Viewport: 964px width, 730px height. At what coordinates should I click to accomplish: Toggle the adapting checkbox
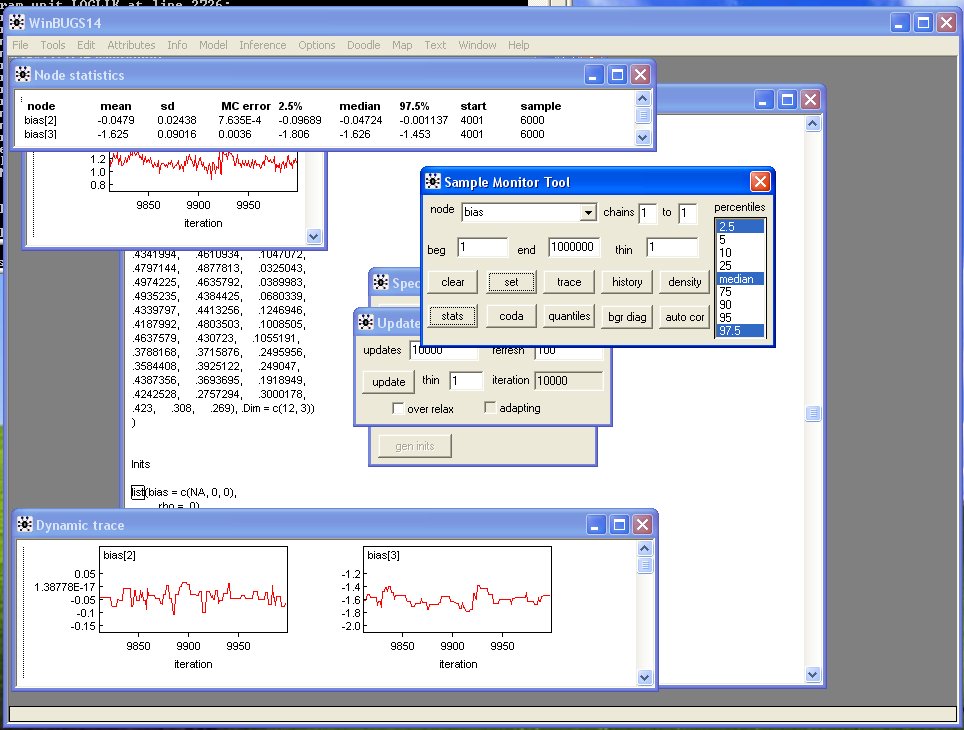pos(490,408)
